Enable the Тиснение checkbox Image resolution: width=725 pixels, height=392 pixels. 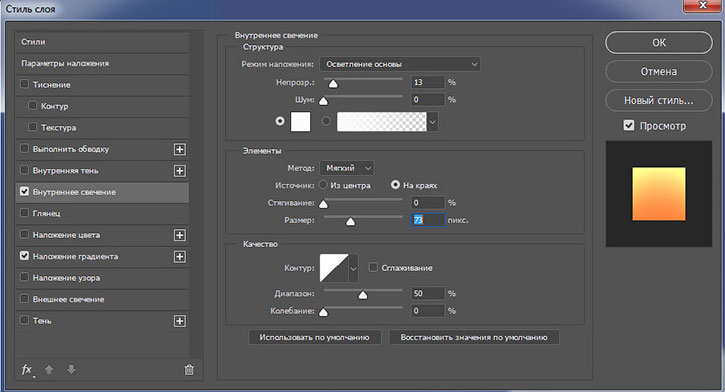pyautogui.click(x=25, y=84)
